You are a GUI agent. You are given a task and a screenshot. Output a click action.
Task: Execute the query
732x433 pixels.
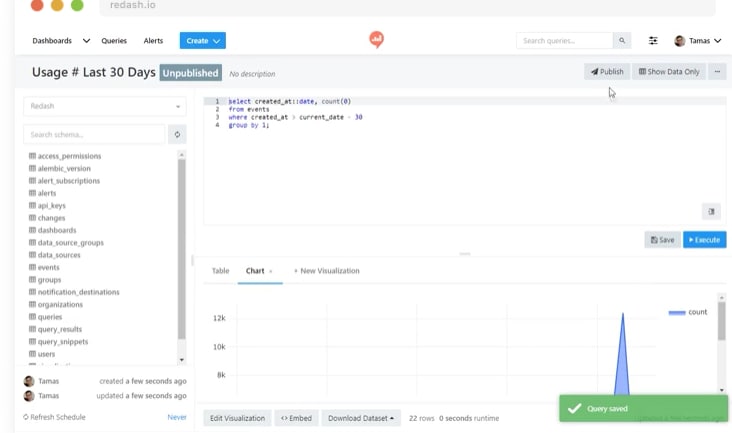click(x=704, y=240)
